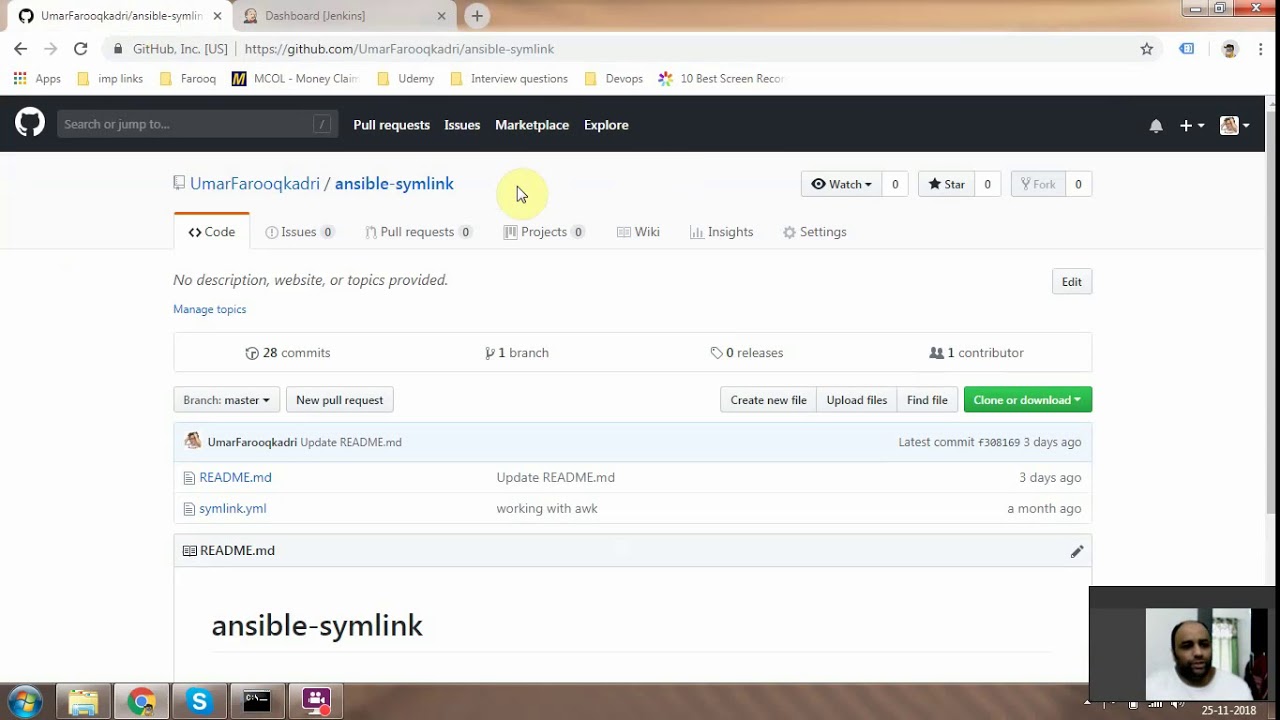The width and height of the screenshot is (1280, 720).
Task: Open the Manage topics link
Action: [210, 309]
